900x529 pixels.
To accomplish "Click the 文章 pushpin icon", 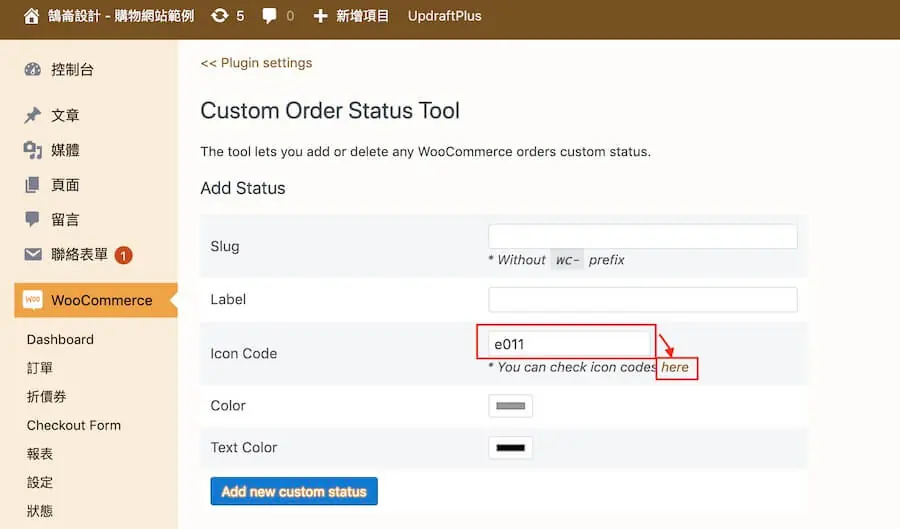I will [x=33, y=115].
